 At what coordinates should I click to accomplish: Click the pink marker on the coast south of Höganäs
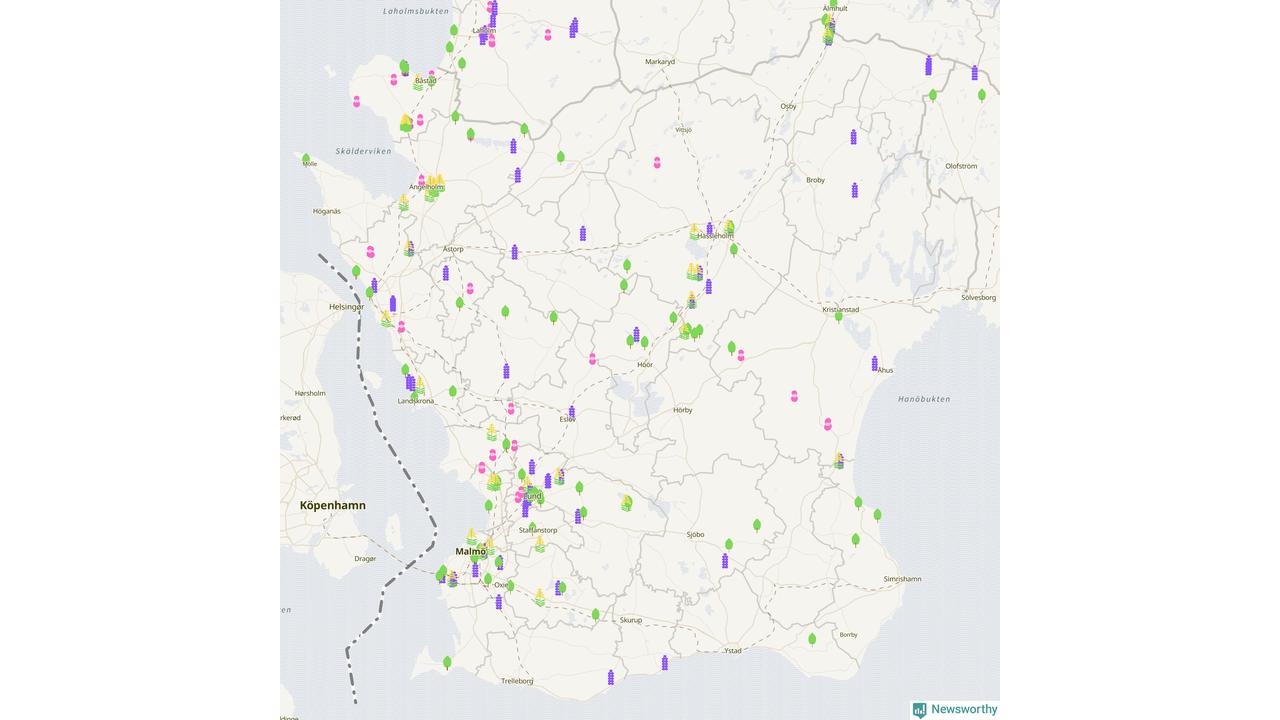click(x=370, y=252)
